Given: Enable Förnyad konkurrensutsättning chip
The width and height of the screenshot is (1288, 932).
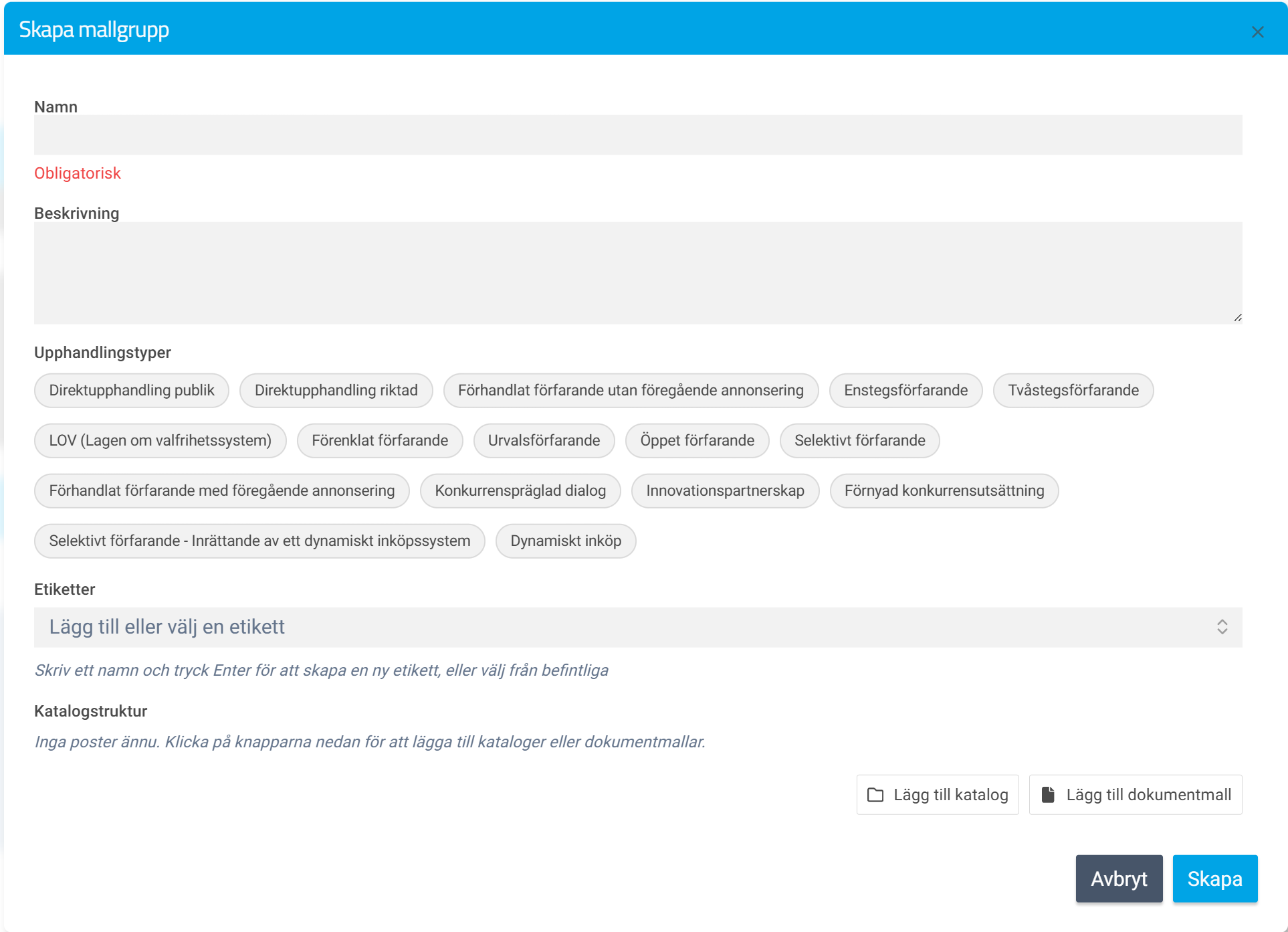Looking at the screenshot, I should click(x=944, y=491).
